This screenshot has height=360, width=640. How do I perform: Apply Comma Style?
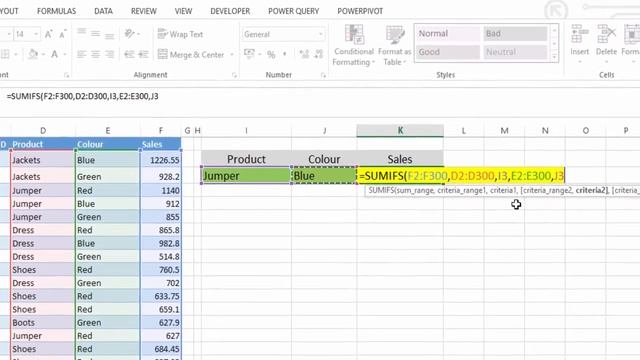[284, 54]
